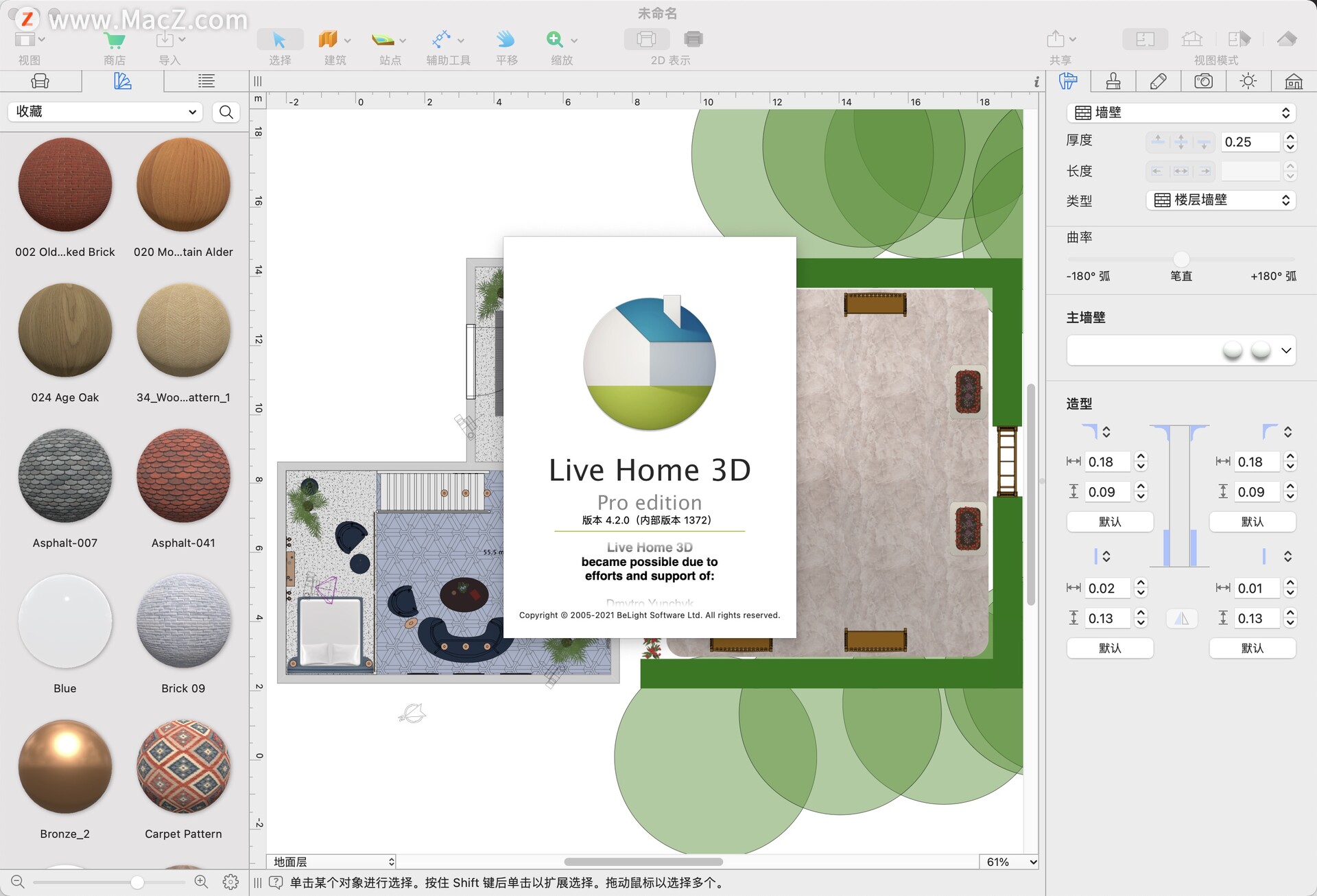This screenshot has height=896, width=1317.
Task: Open the 2D properties pencil tab
Action: (1159, 81)
